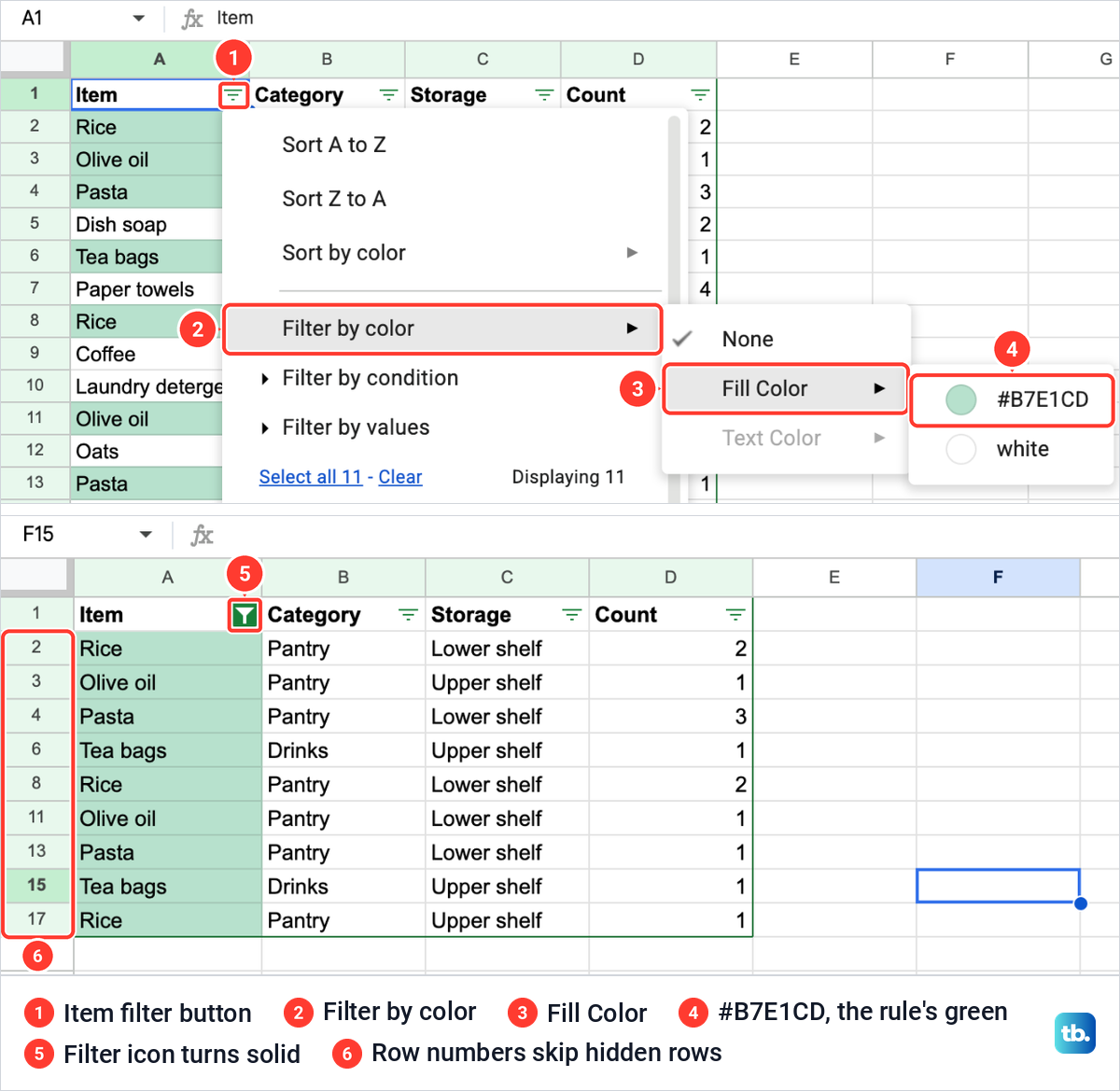Screen dimensions: 1120x1091
Task: Click the Select all 11 link
Action: [310, 477]
